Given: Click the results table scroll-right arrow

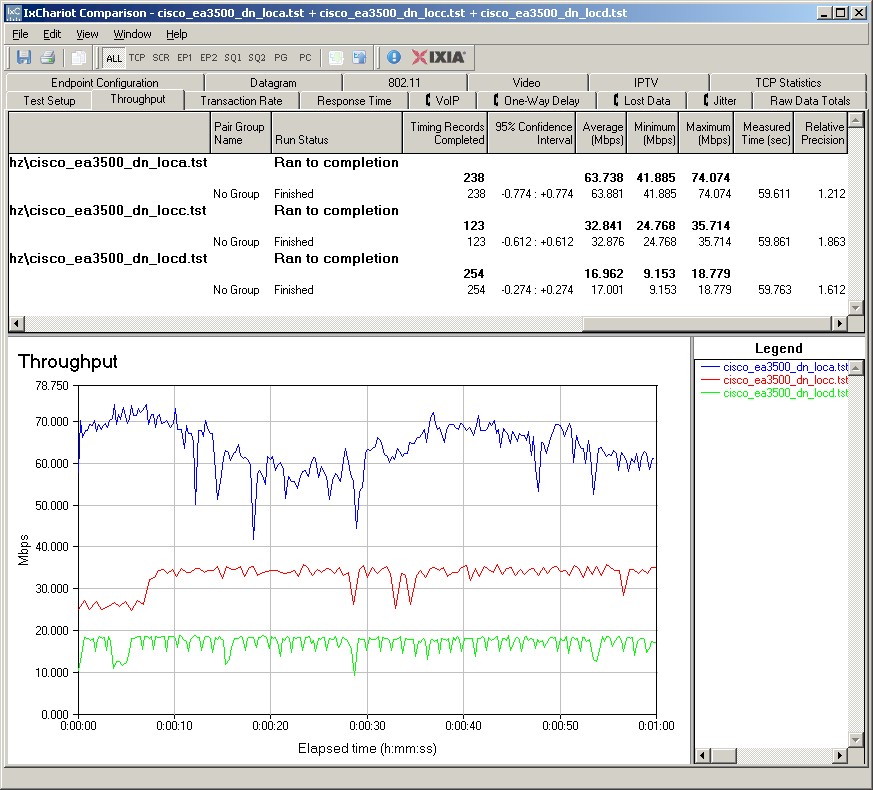Looking at the screenshot, I should 839,323.
